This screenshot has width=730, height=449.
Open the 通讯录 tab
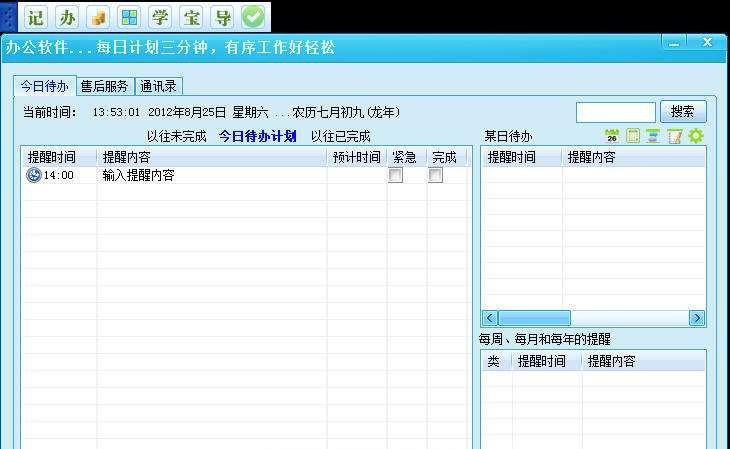pyautogui.click(x=158, y=86)
